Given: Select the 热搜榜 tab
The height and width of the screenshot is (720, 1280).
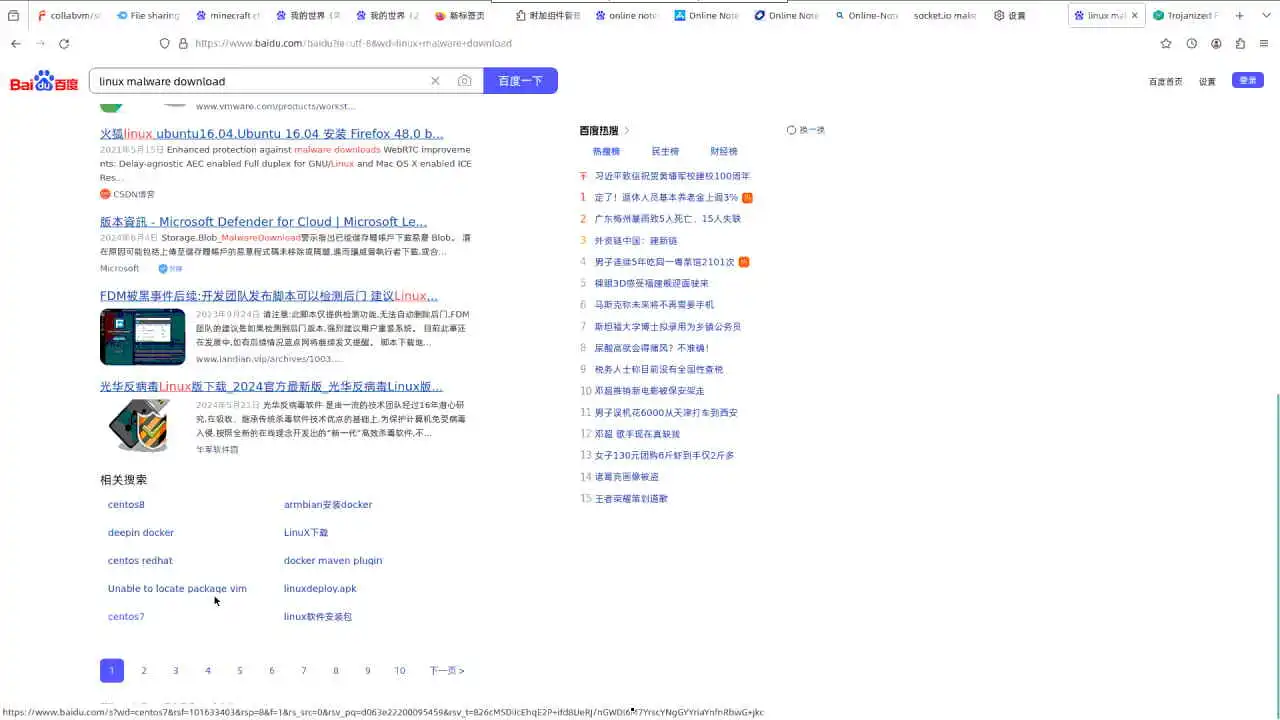Looking at the screenshot, I should (606, 152).
